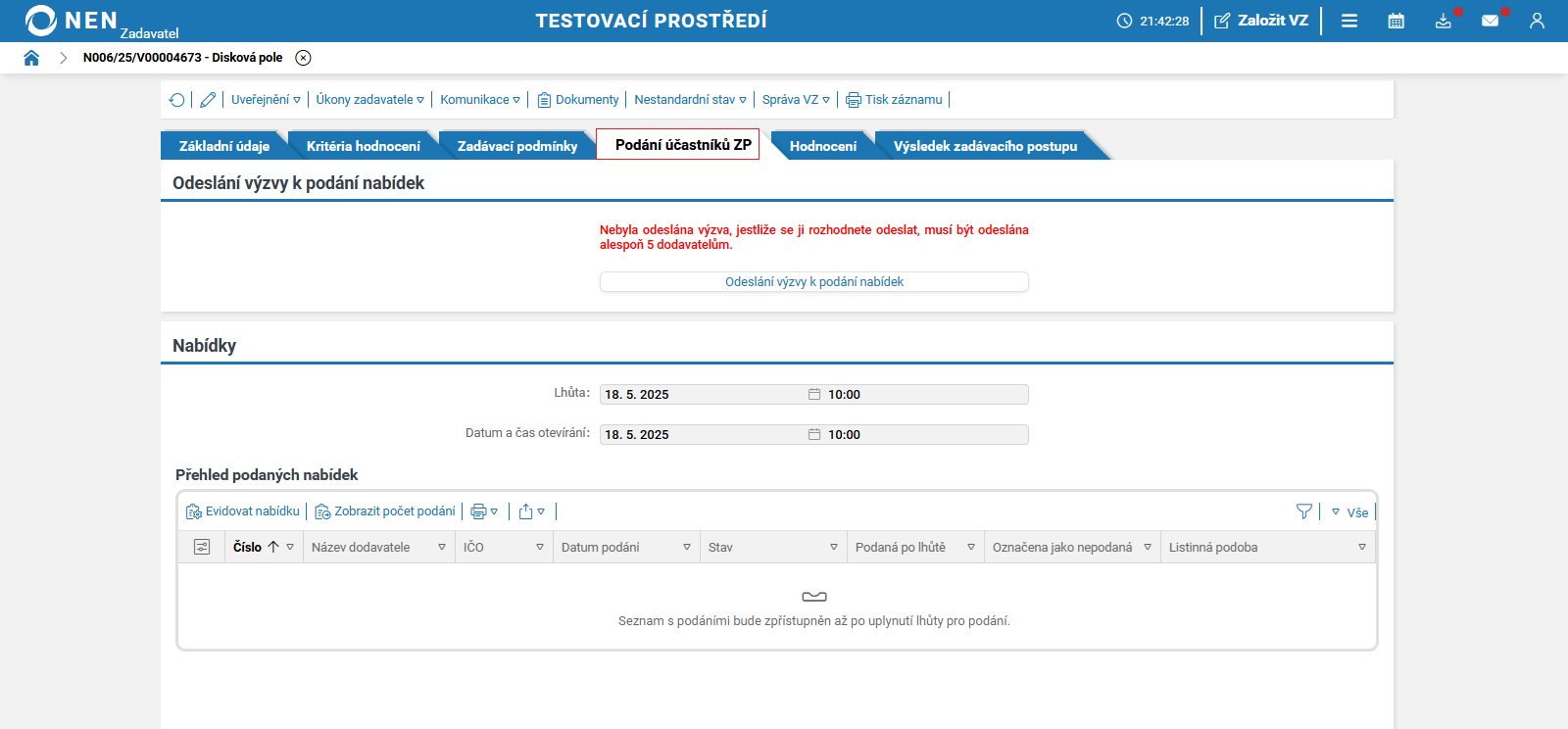This screenshot has width=1568, height=729.
Task: Open the calendar icon in header
Action: [x=1396, y=21]
